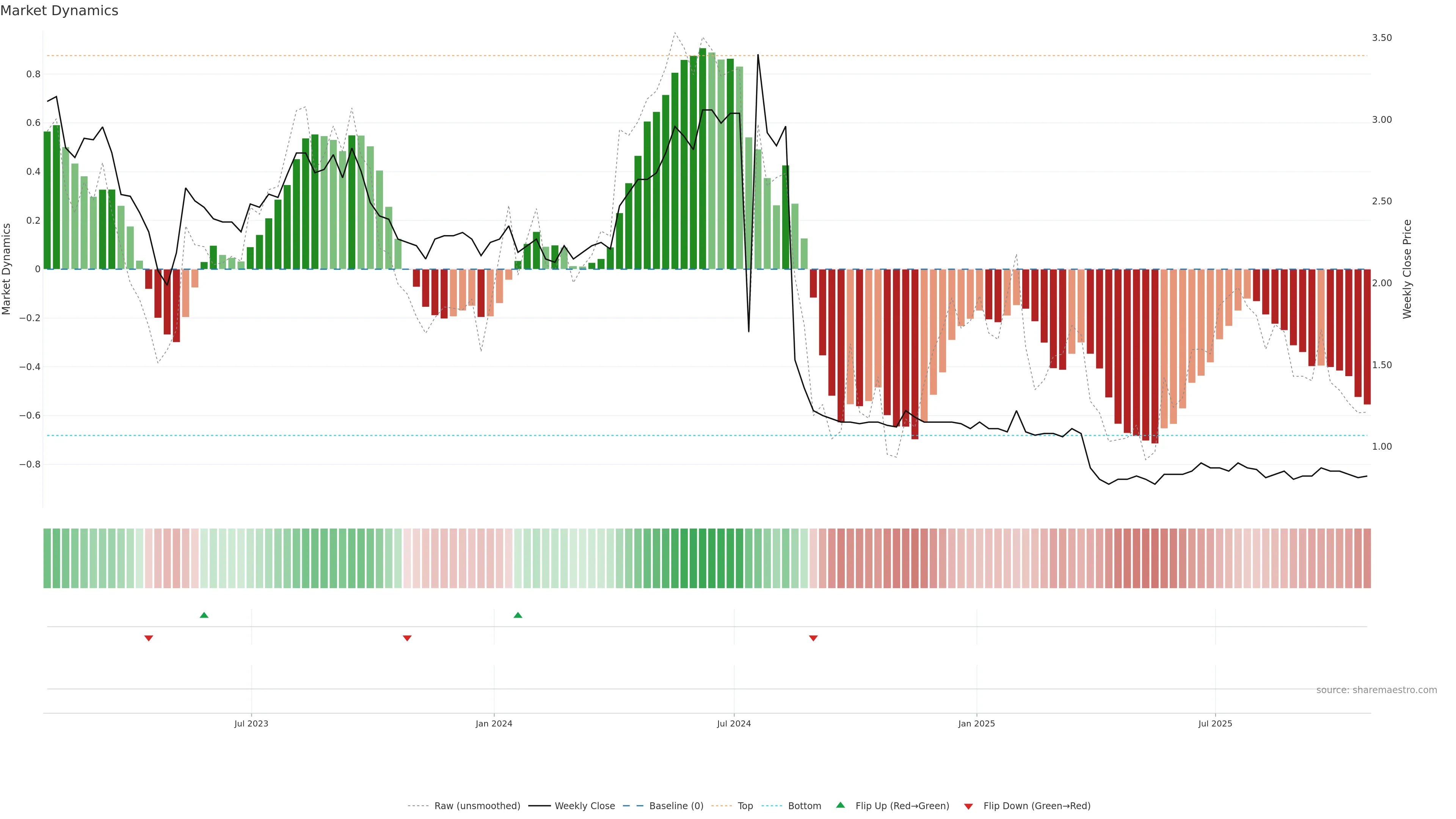
Task: Click the Raw (unsmoothed) dashed line sample in the legend
Action: [x=418, y=806]
